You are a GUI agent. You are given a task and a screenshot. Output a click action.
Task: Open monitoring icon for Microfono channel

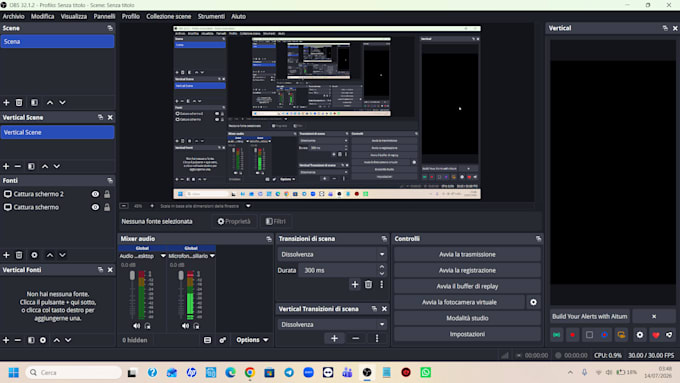point(196,326)
